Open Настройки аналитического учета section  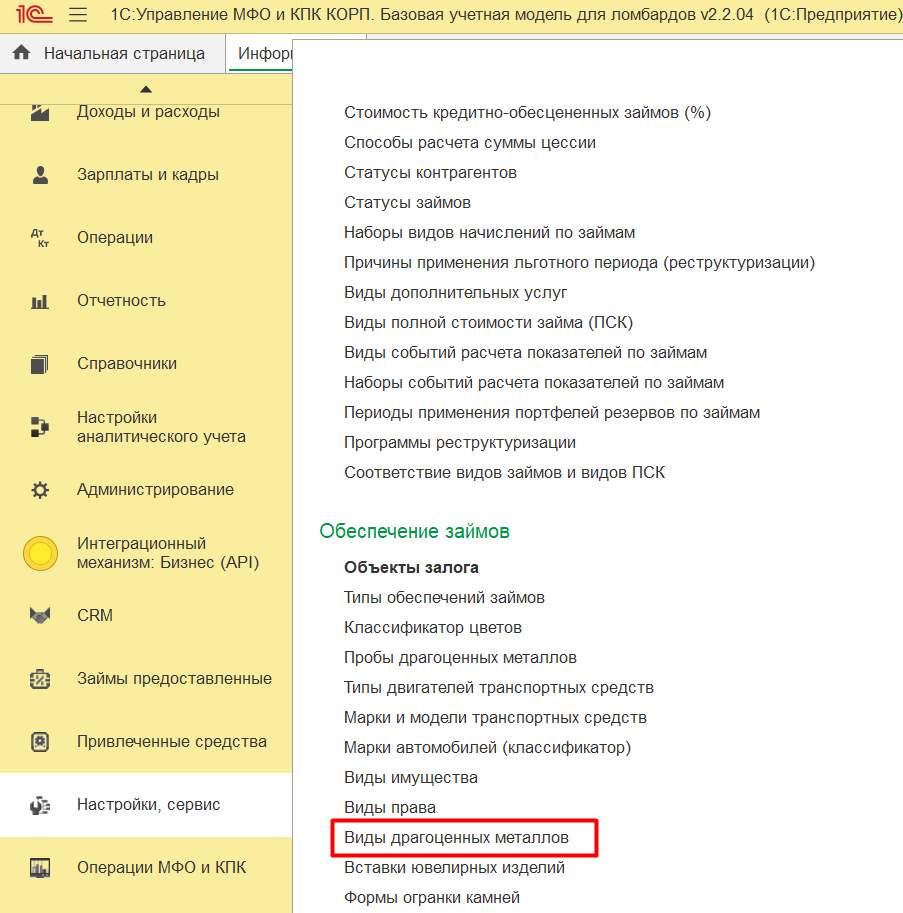point(161,427)
